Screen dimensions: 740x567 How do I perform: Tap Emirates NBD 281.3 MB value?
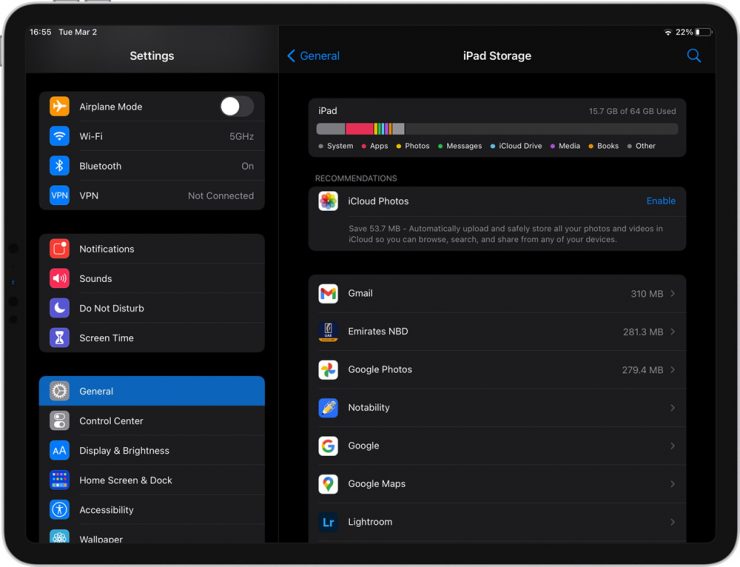click(x=643, y=332)
